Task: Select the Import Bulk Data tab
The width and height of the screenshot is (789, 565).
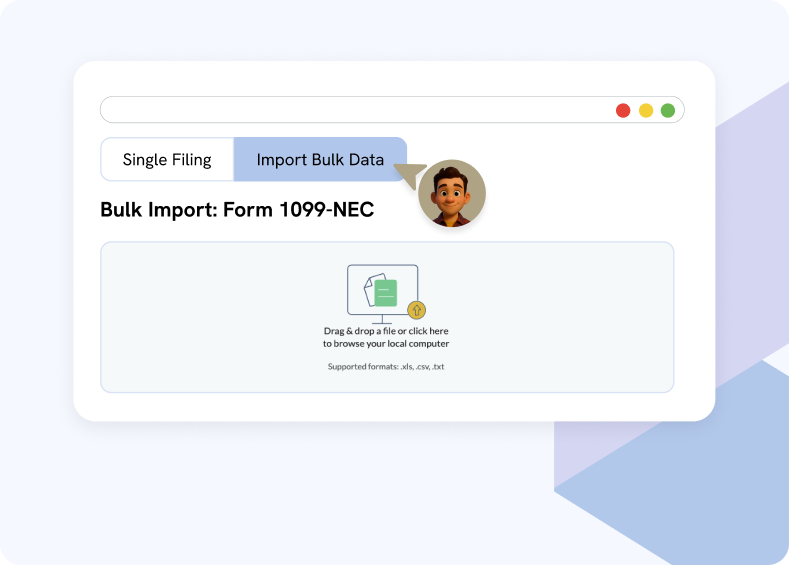Action: point(320,160)
